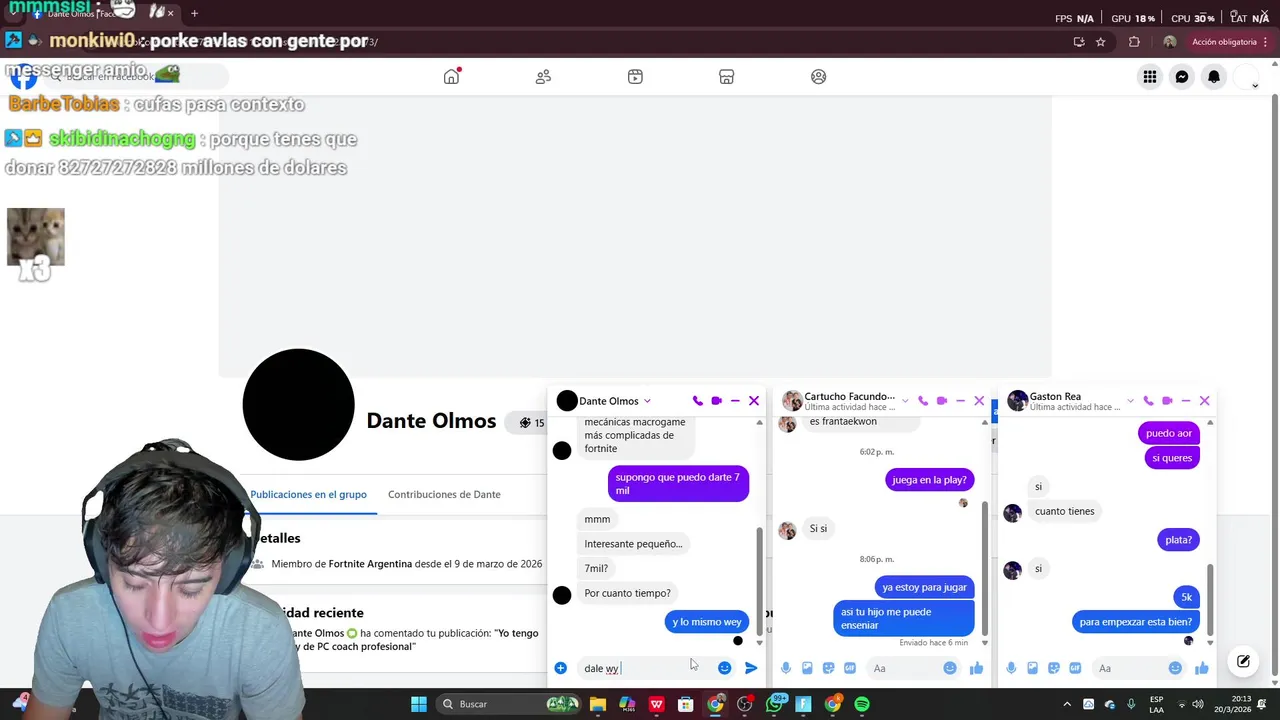
Task: Click message "supongo que puedo darte 7 mil"
Action: pos(678,484)
